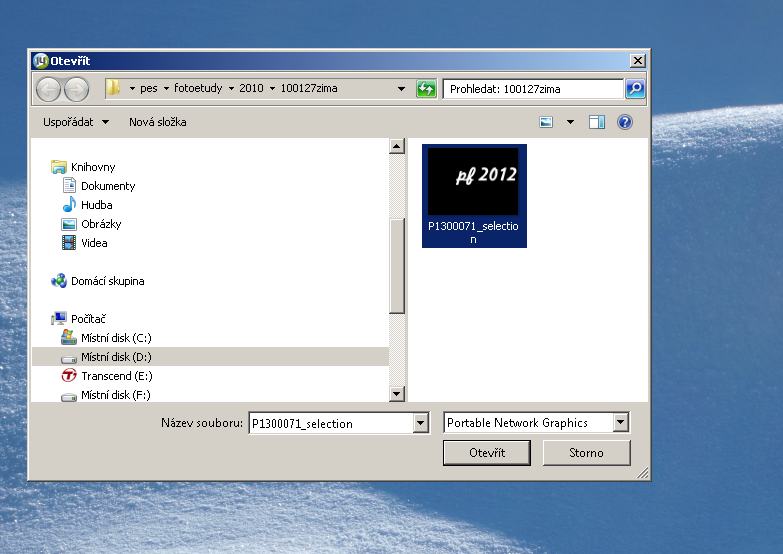783x554 pixels.
Task: Open the help question mark icon
Action: (625, 122)
